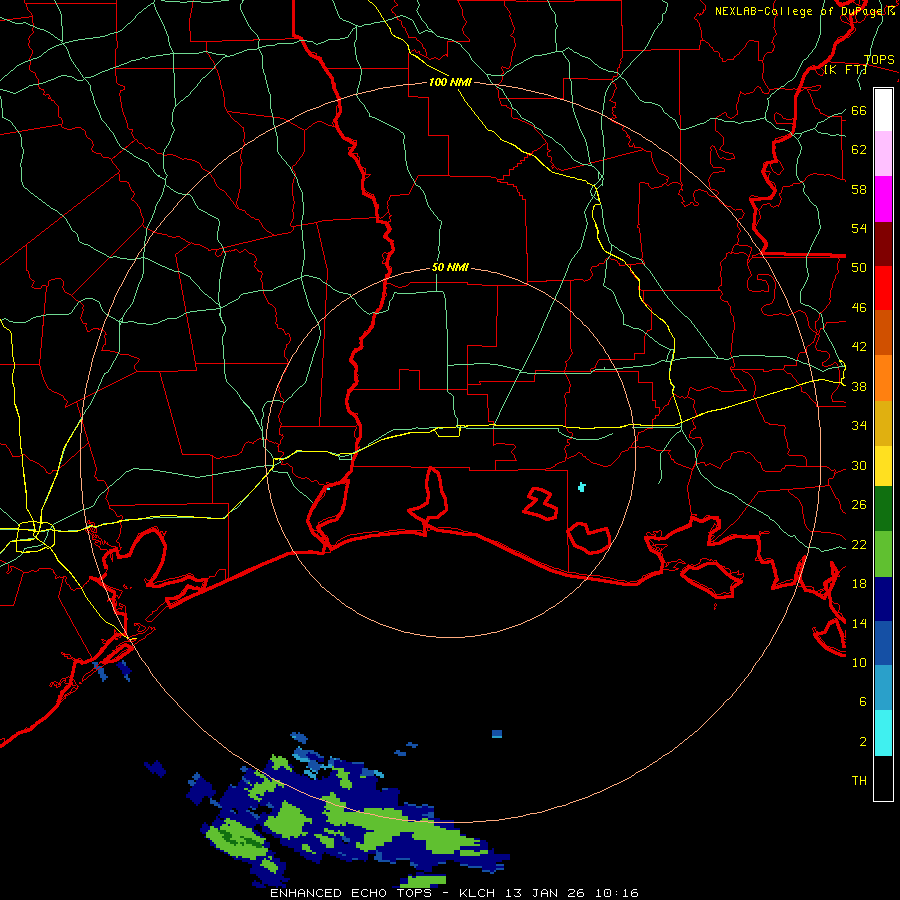Click the legend value 38

[x=859, y=386]
